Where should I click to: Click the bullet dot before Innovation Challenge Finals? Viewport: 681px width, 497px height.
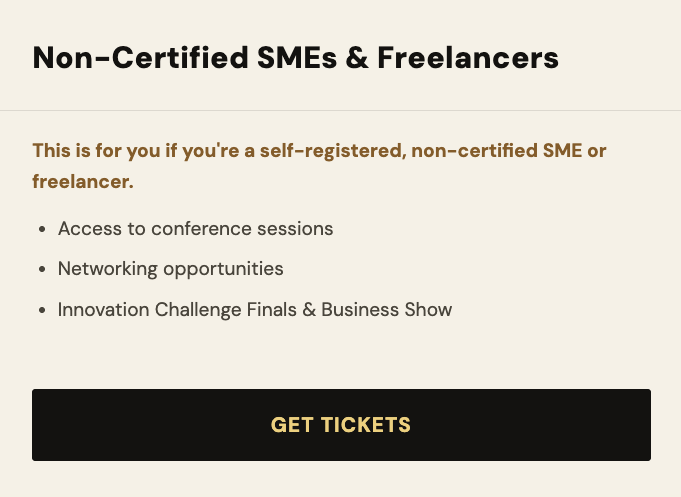42,310
